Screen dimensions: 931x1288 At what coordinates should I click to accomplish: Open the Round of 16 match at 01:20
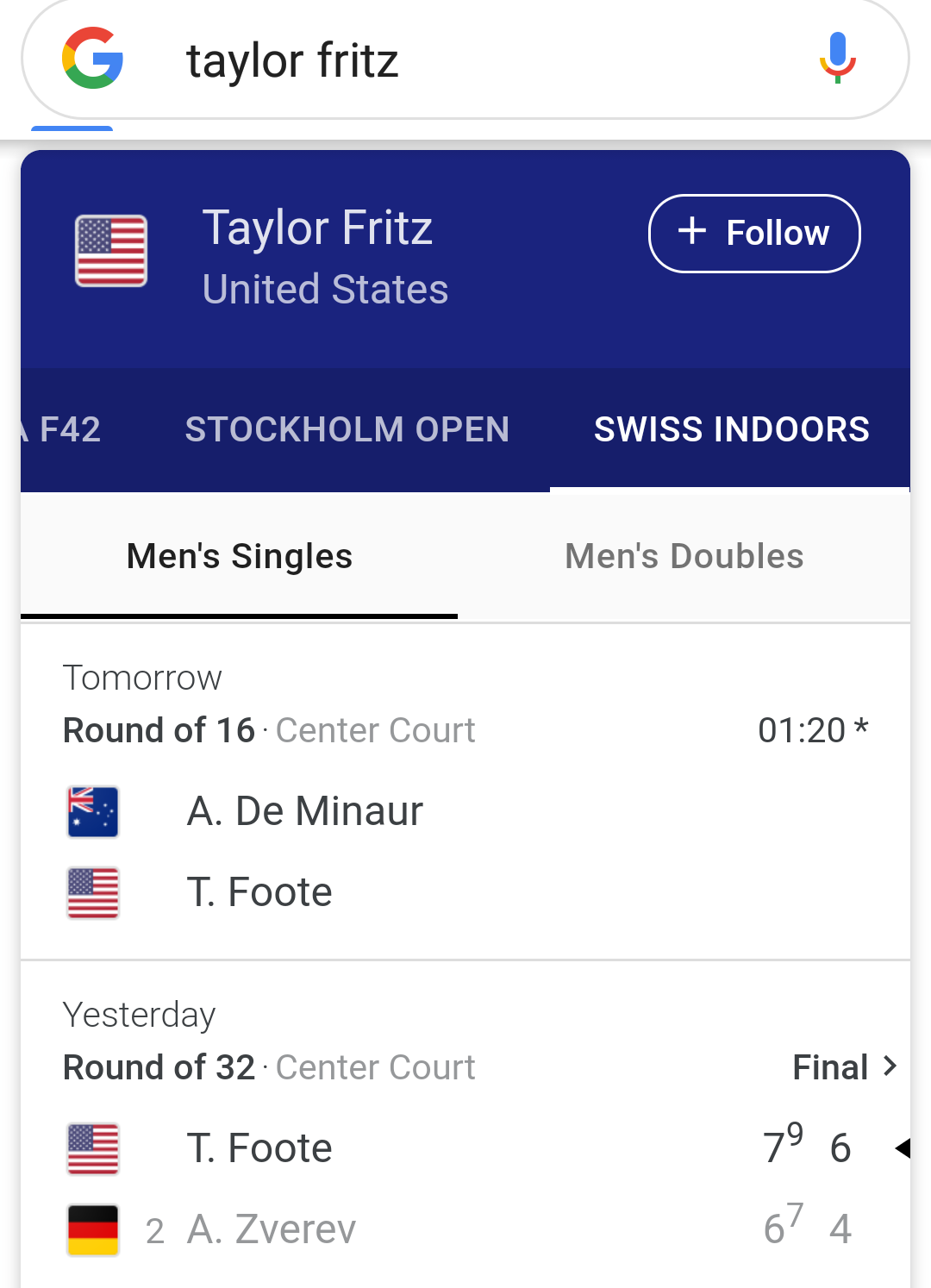coord(465,791)
